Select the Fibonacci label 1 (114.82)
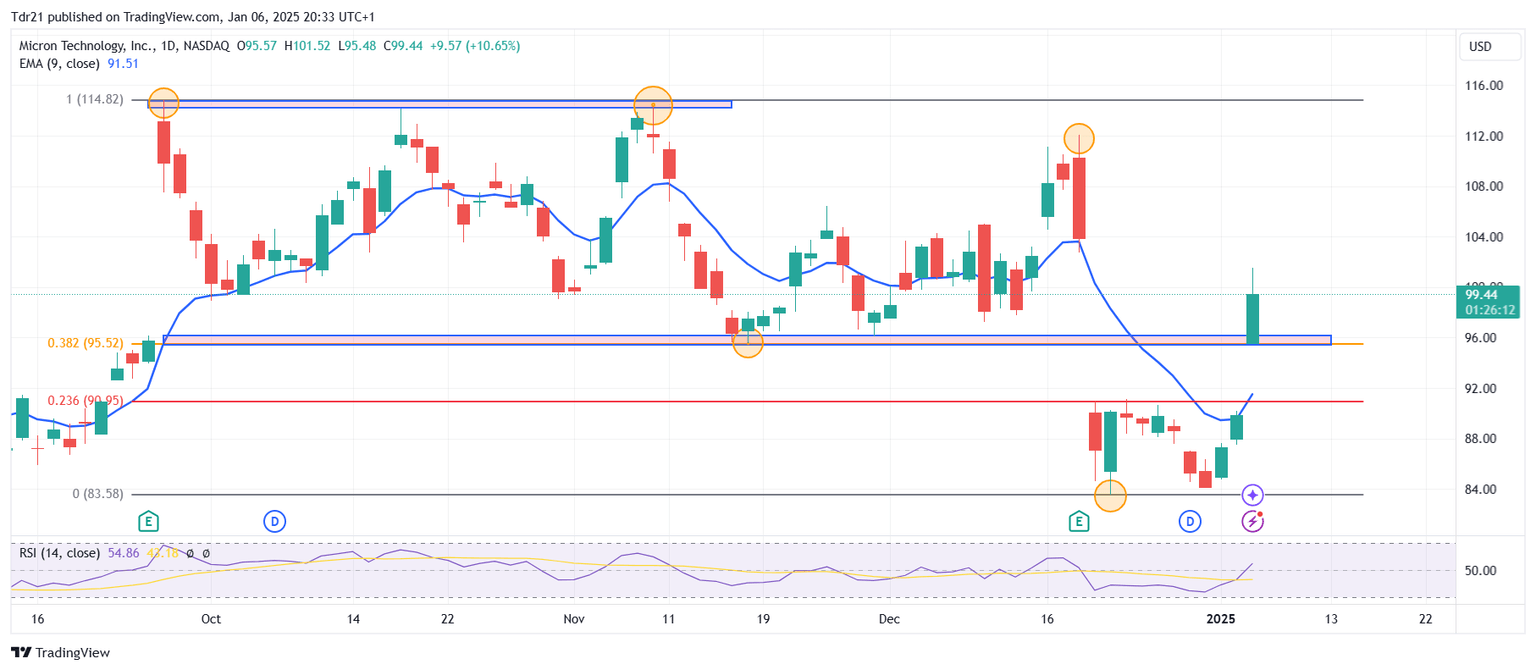This screenshot has width=1536, height=671. point(94,99)
